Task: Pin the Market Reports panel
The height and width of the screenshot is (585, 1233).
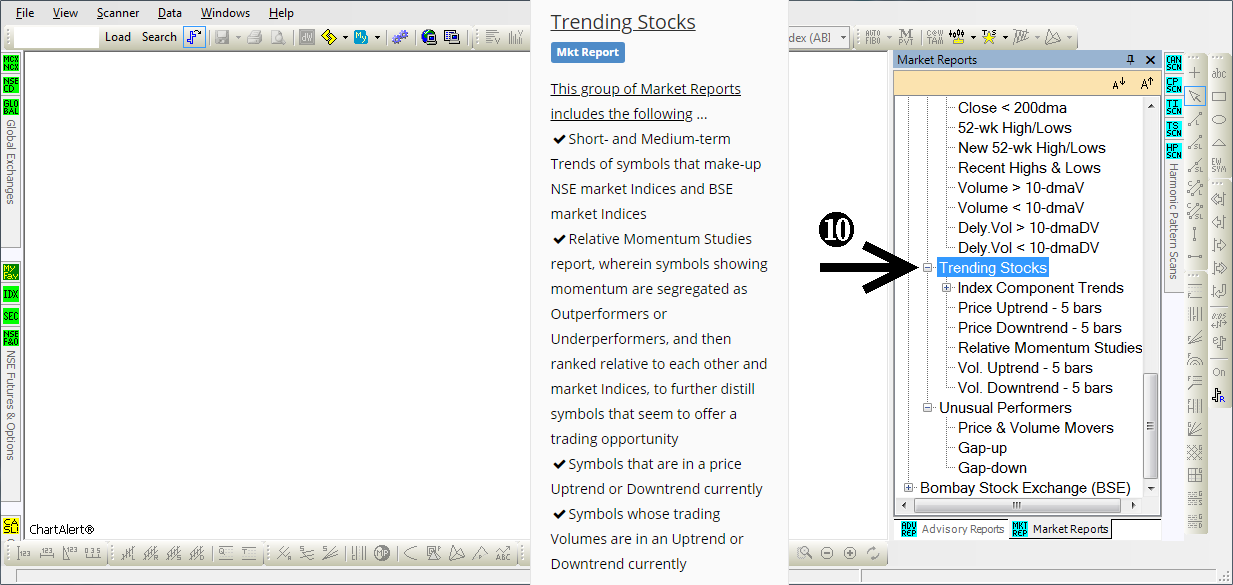Action: (1131, 60)
